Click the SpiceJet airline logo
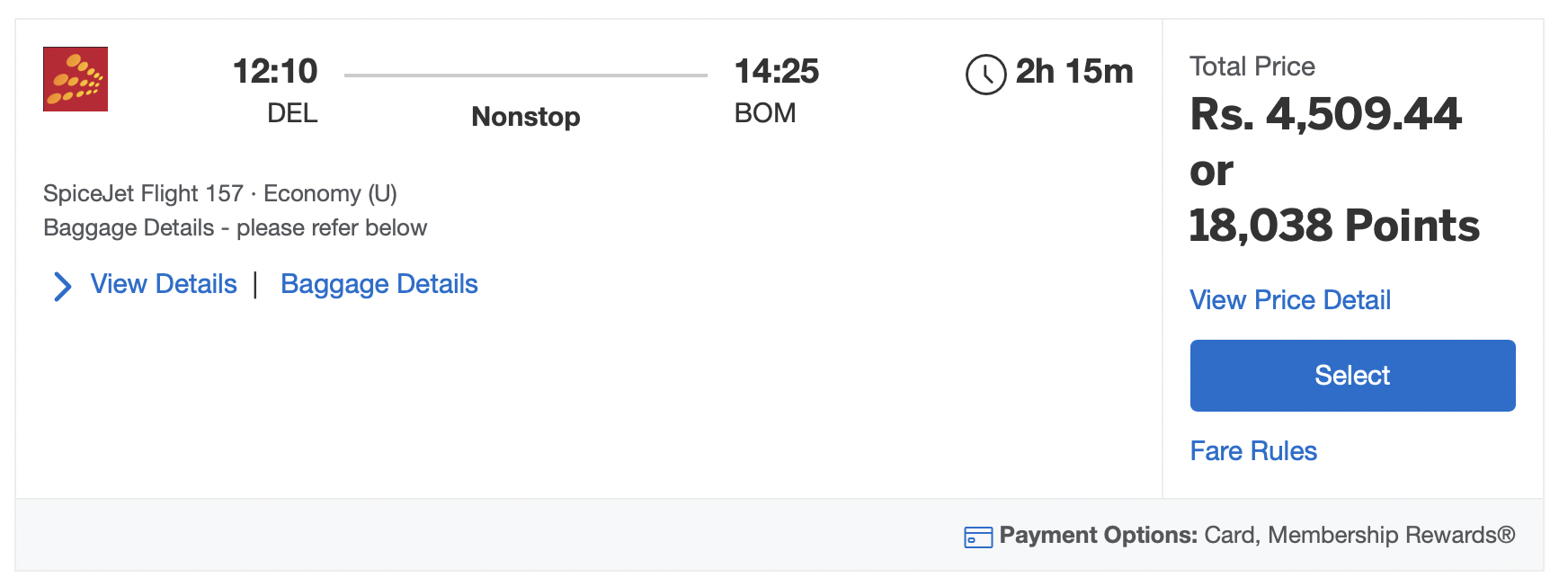Image resolution: width=1568 pixels, height=586 pixels. (x=76, y=79)
